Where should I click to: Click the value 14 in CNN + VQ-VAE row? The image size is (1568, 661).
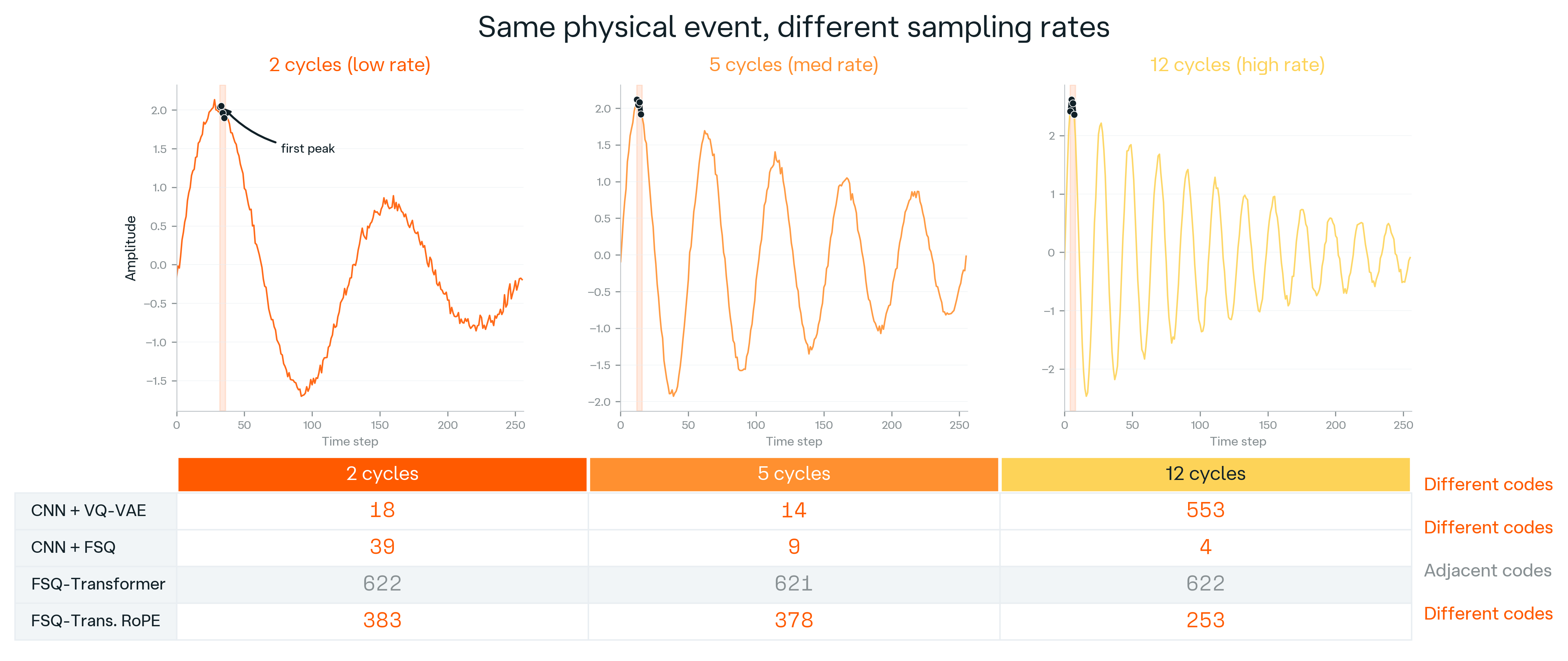(x=794, y=510)
